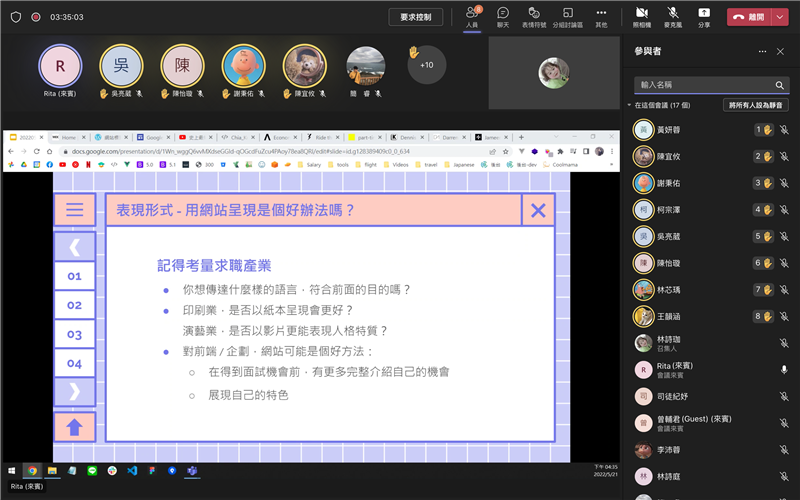
Task: Expand the dropdown arrow next to 離開
Action: click(x=779, y=17)
